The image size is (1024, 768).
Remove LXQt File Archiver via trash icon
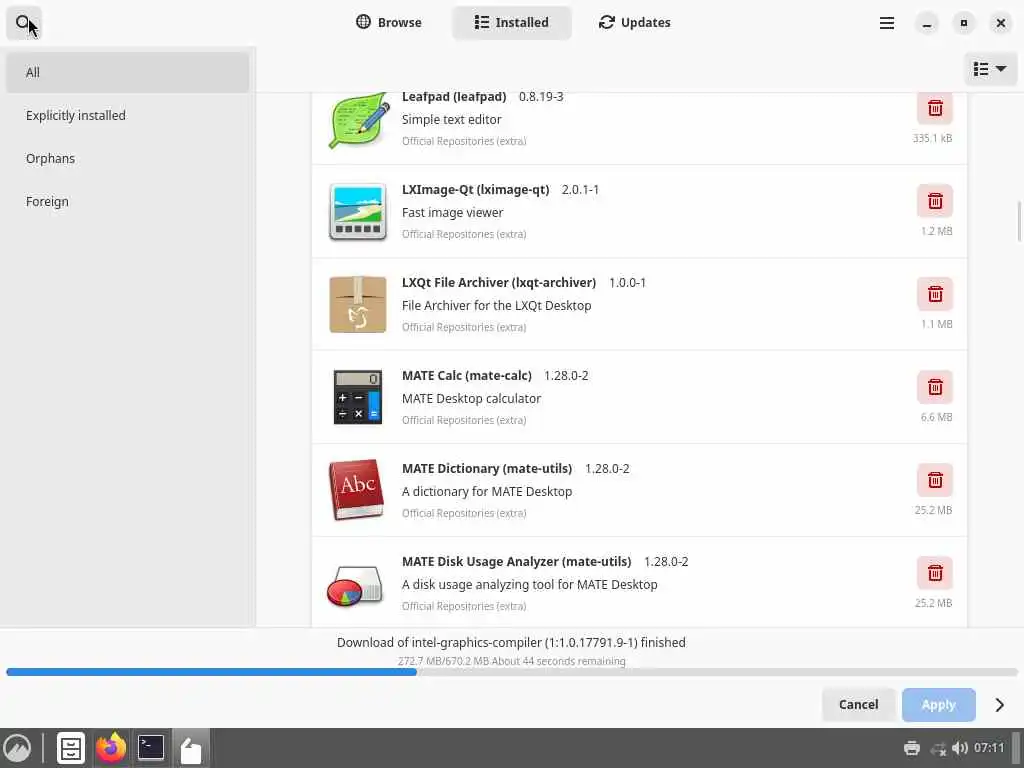click(935, 295)
